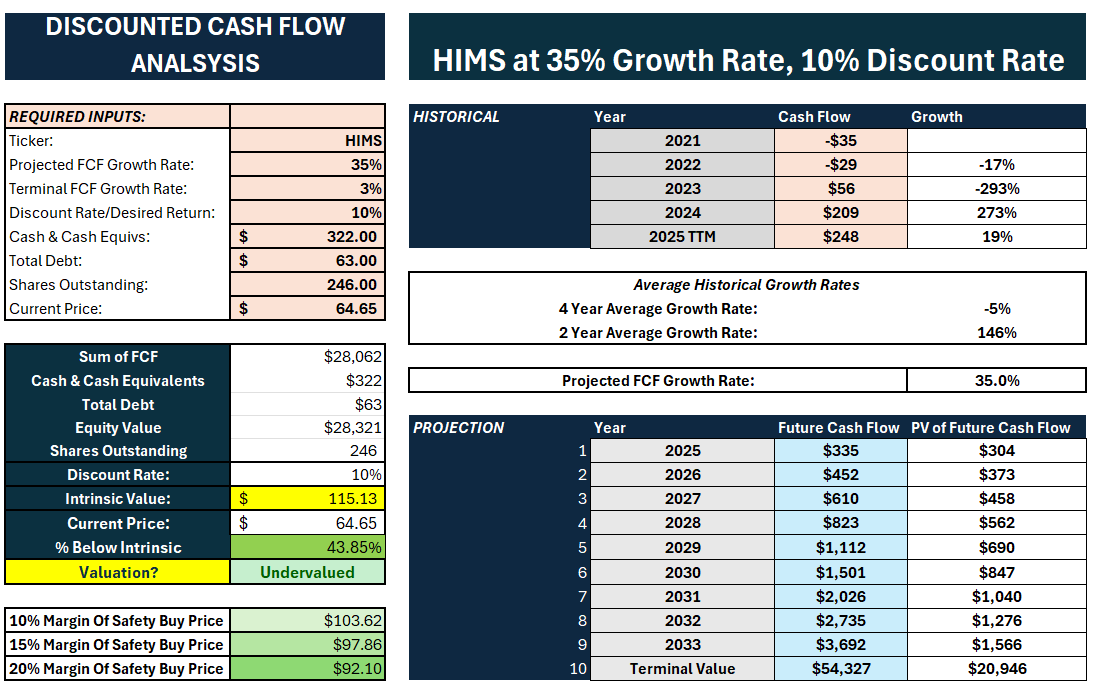Click the HIMS at 35% Growth Rate heading
This screenshot has width=1094, height=695.
748,46
